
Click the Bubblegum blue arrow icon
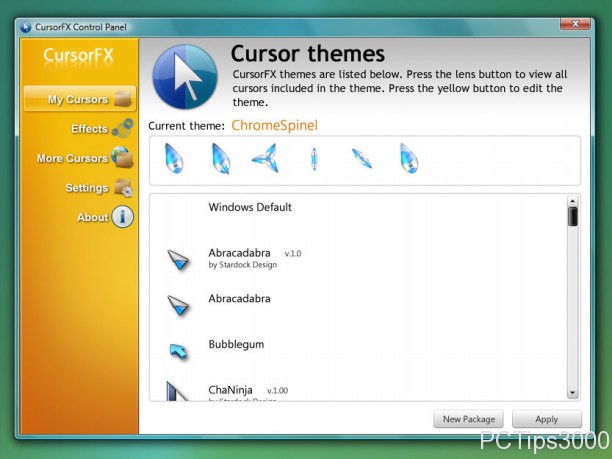(179, 351)
